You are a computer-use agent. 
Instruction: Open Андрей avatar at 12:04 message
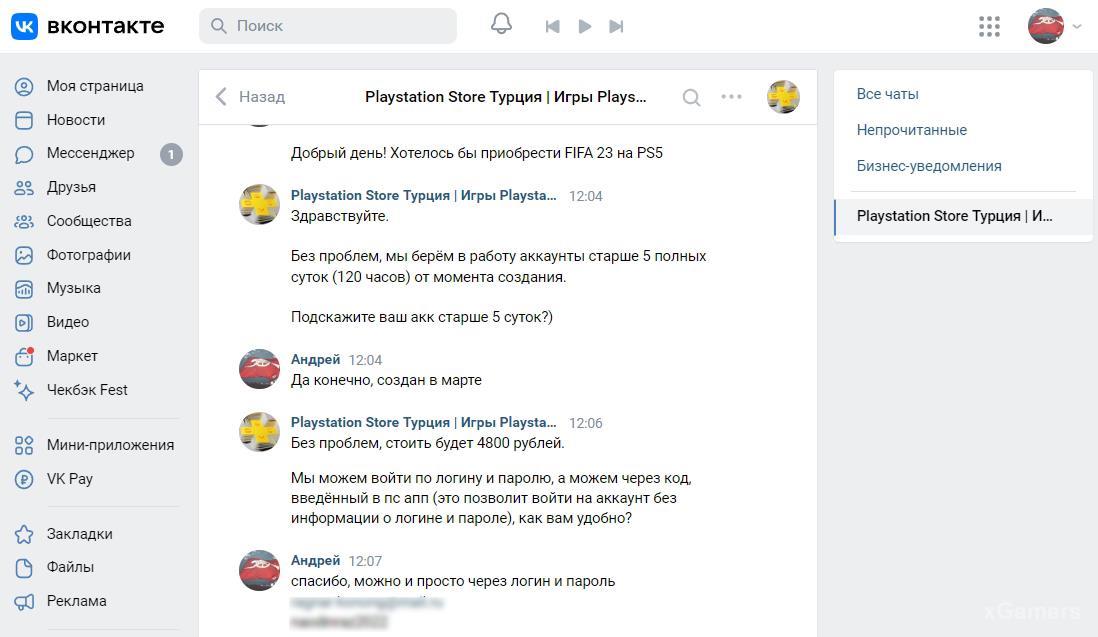tap(259, 369)
